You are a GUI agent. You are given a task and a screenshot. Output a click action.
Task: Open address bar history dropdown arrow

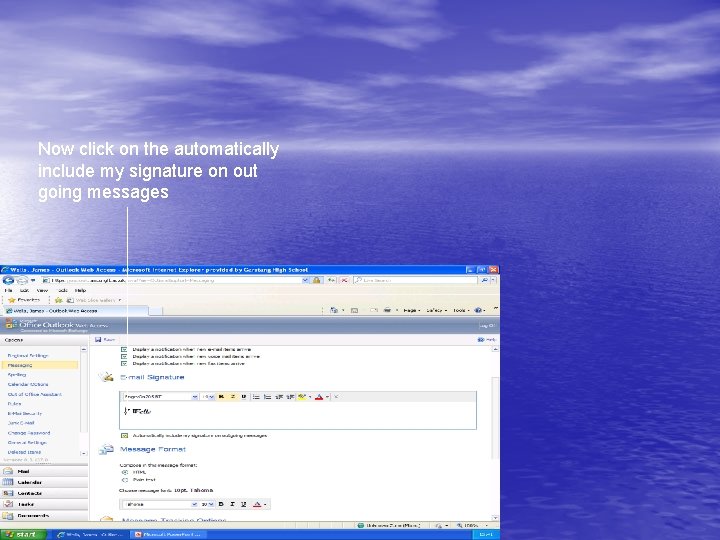tap(305, 280)
